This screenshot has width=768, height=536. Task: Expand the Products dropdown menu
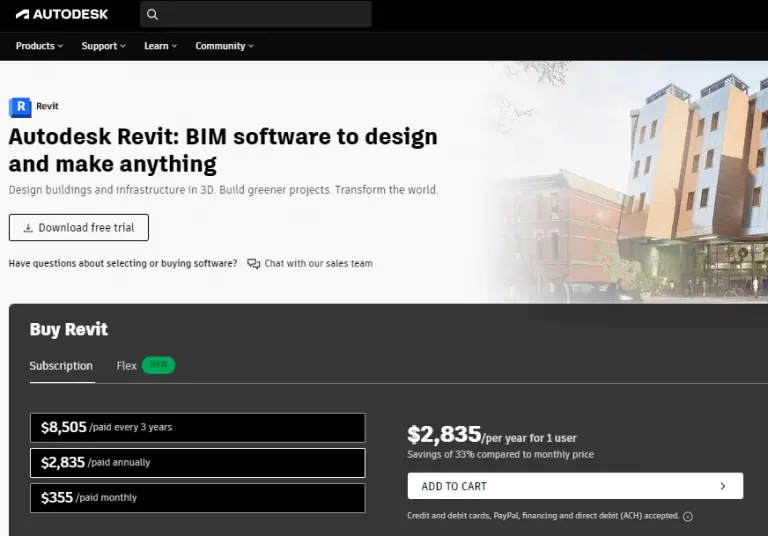click(39, 46)
